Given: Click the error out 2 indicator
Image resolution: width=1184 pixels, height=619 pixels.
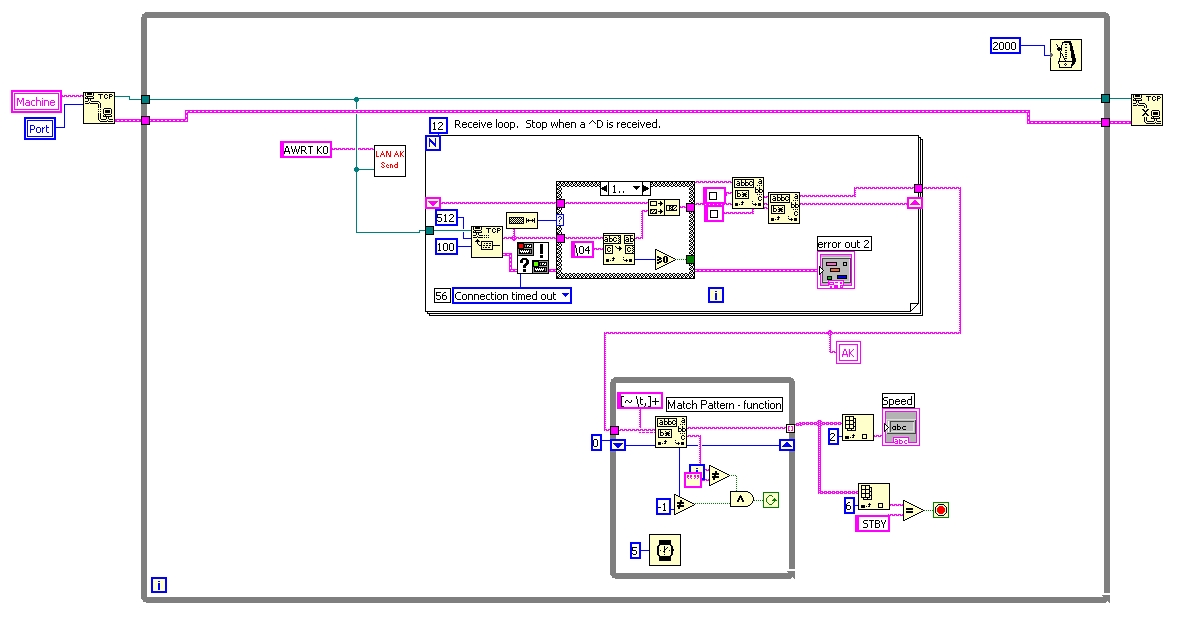Looking at the screenshot, I should point(836,270).
